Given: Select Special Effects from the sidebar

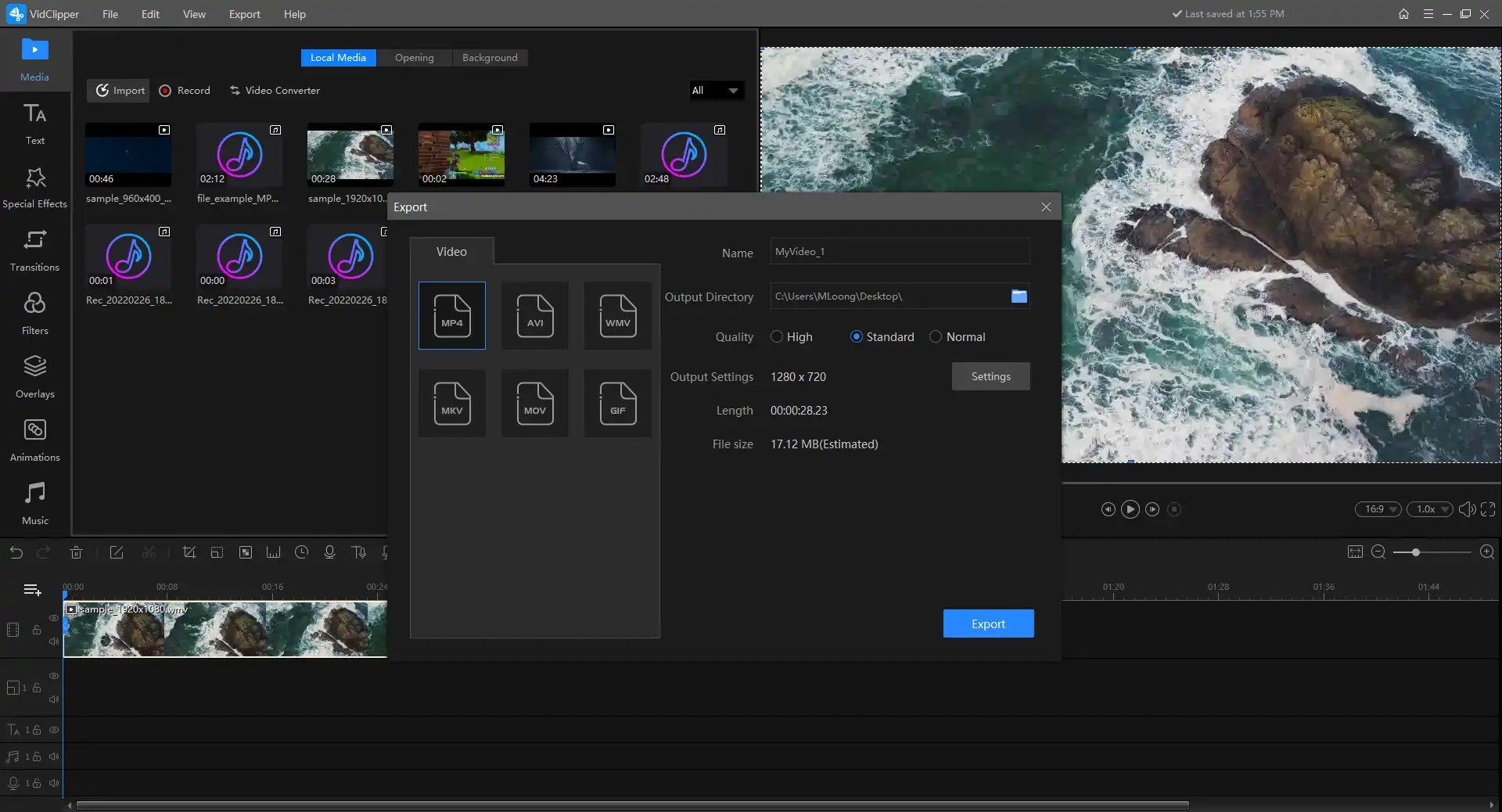Looking at the screenshot, I should pos(34,186).
